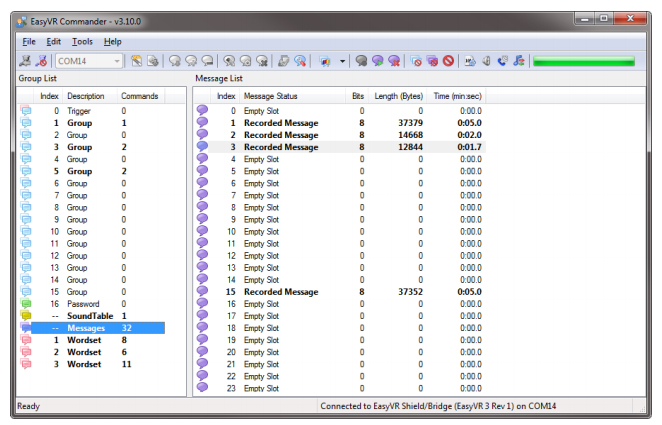Click the Insert Command speech bubble icon
Viewport: 662px width, 425px height.
[x=191, y=61]
